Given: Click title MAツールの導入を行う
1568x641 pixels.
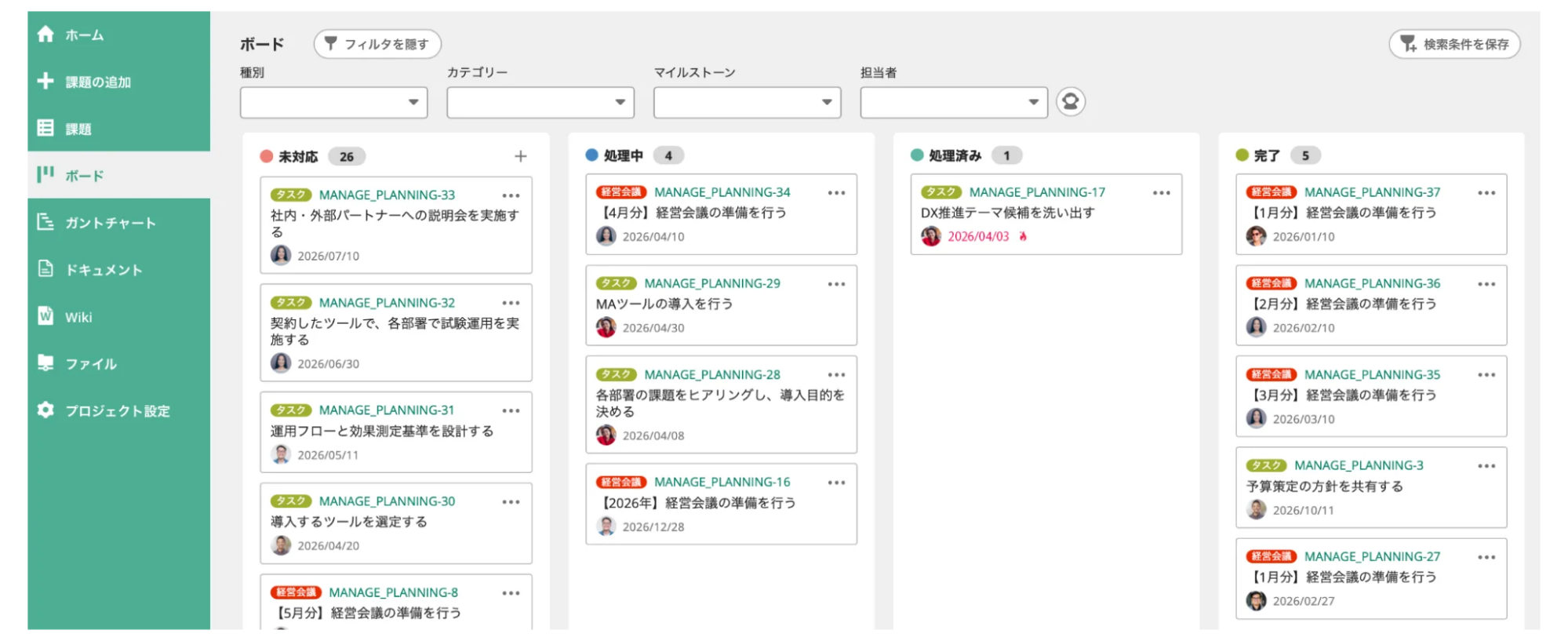Looking at the screenshot, I should pos(664,304).
